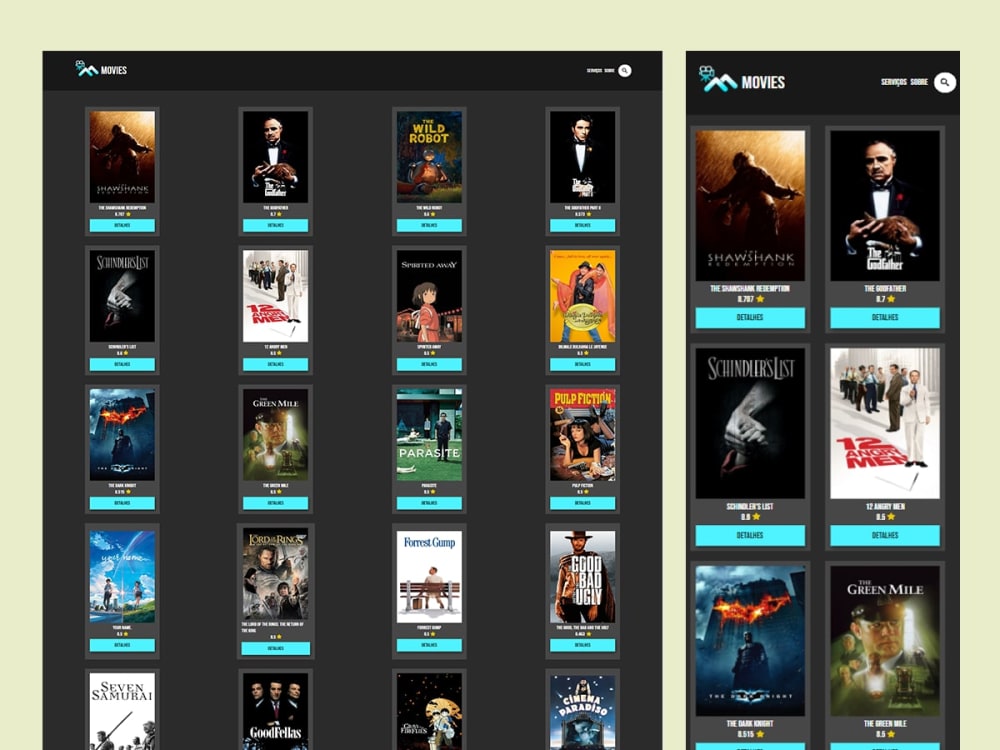Click 12 Angry Men poster in mobile view
1000x750 pixels.
[885, 423]
